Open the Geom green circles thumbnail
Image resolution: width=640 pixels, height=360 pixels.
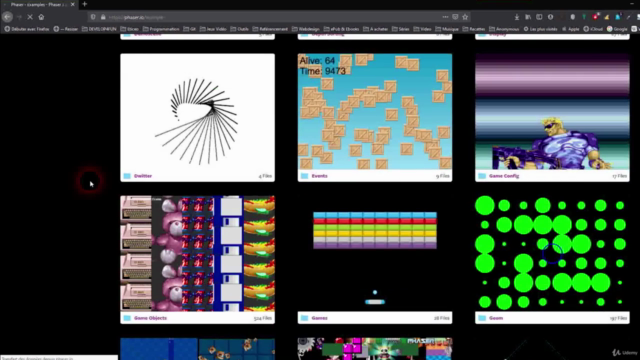coord(552,253)
